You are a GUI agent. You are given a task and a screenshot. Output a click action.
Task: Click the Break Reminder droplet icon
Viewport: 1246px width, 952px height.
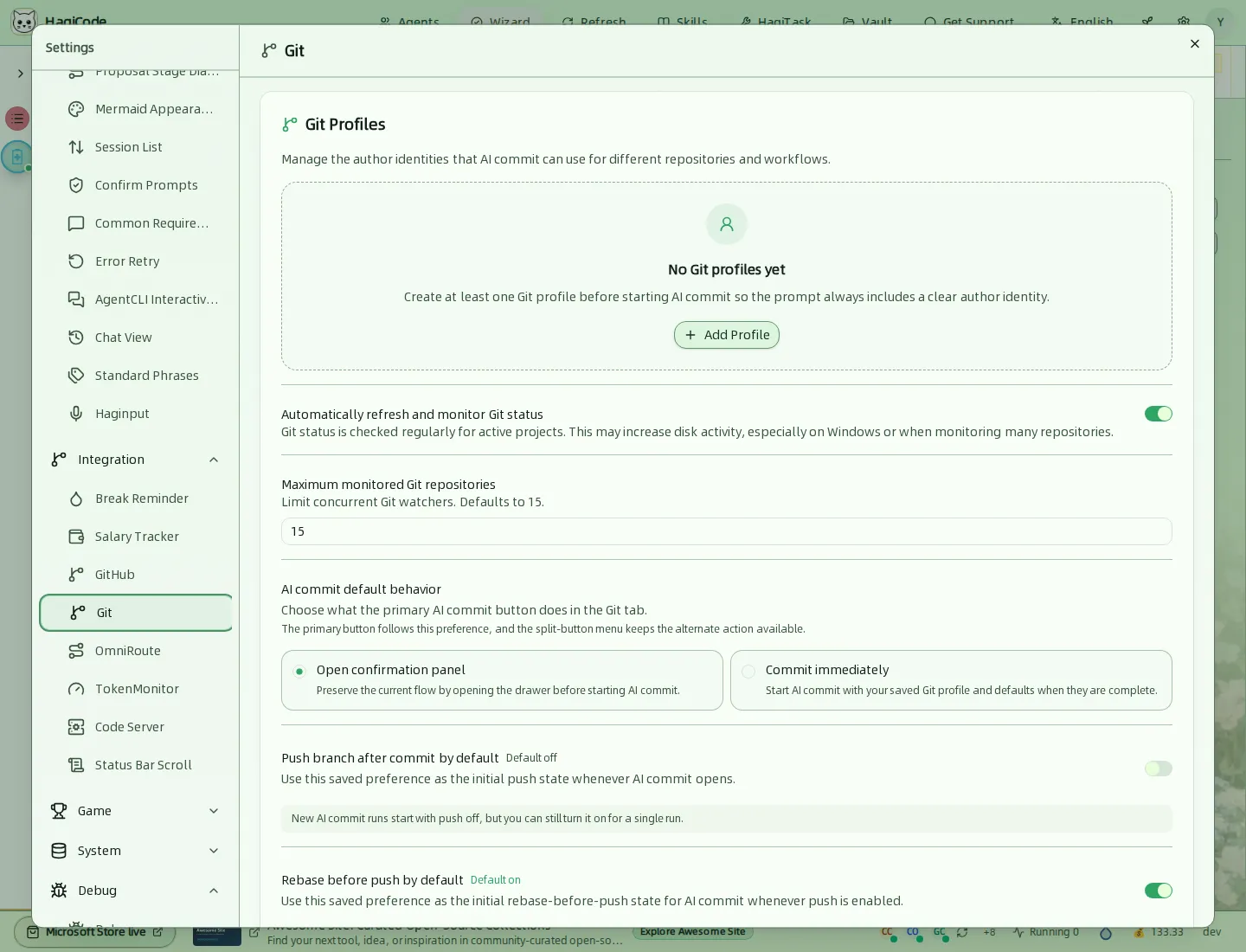(76, 499)
